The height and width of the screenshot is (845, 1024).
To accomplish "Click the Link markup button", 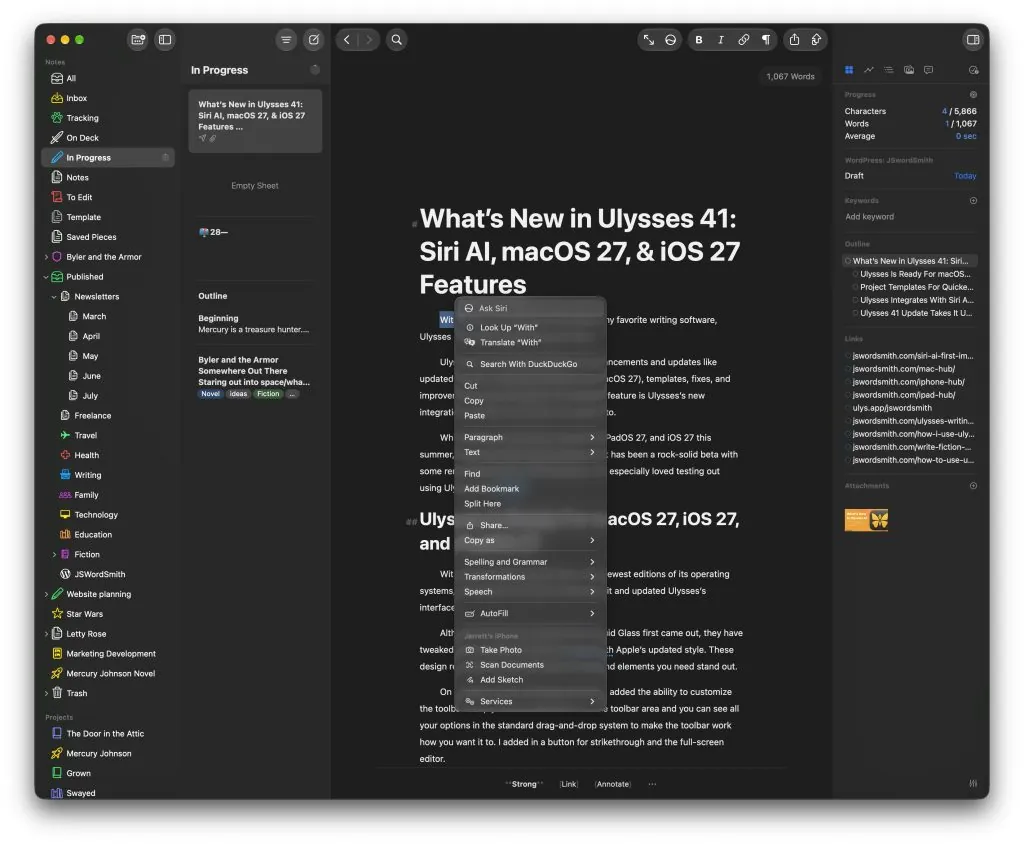I will [569, 784].
